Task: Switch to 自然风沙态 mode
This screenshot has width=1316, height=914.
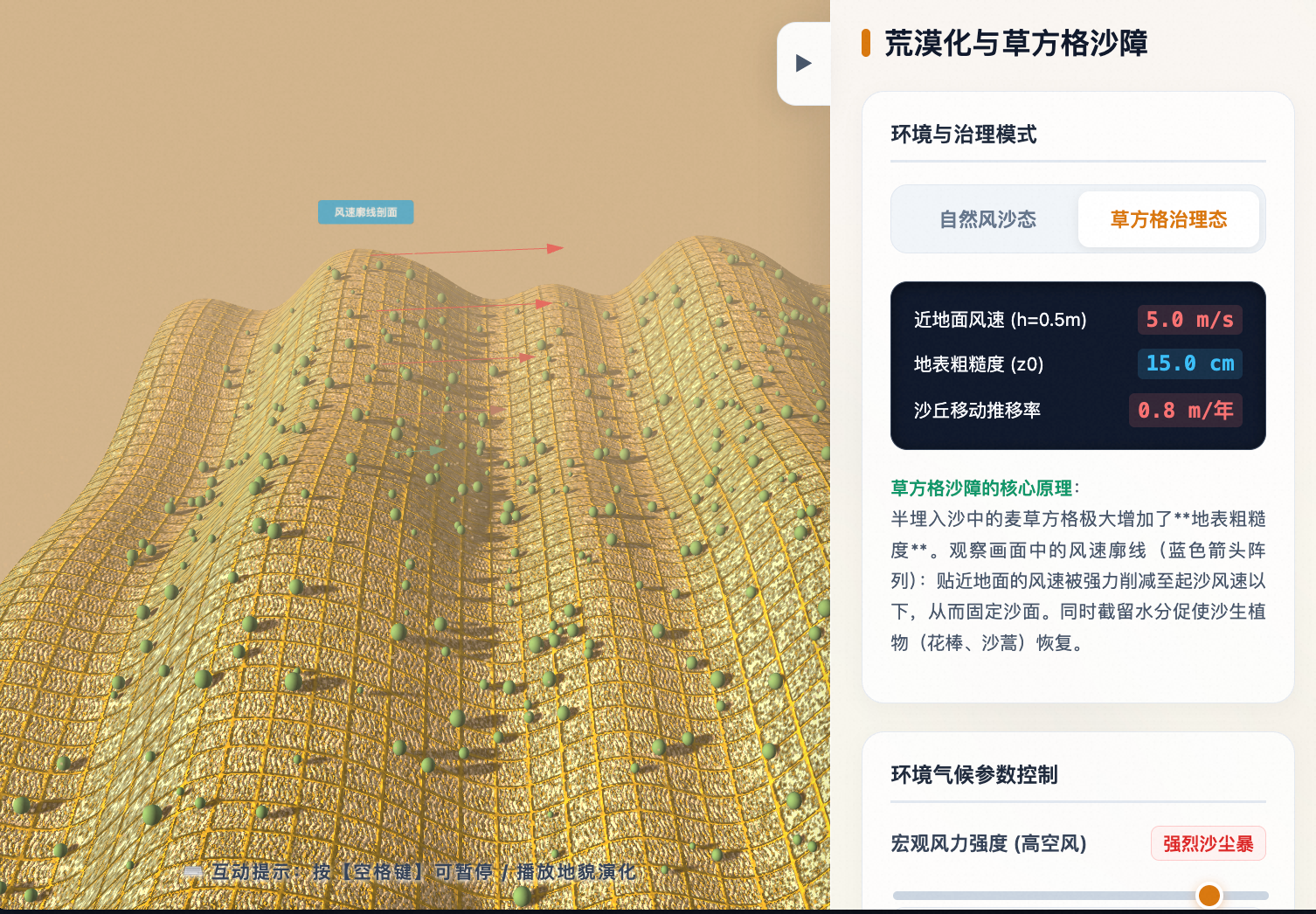Action: click(x=987, y=219)
